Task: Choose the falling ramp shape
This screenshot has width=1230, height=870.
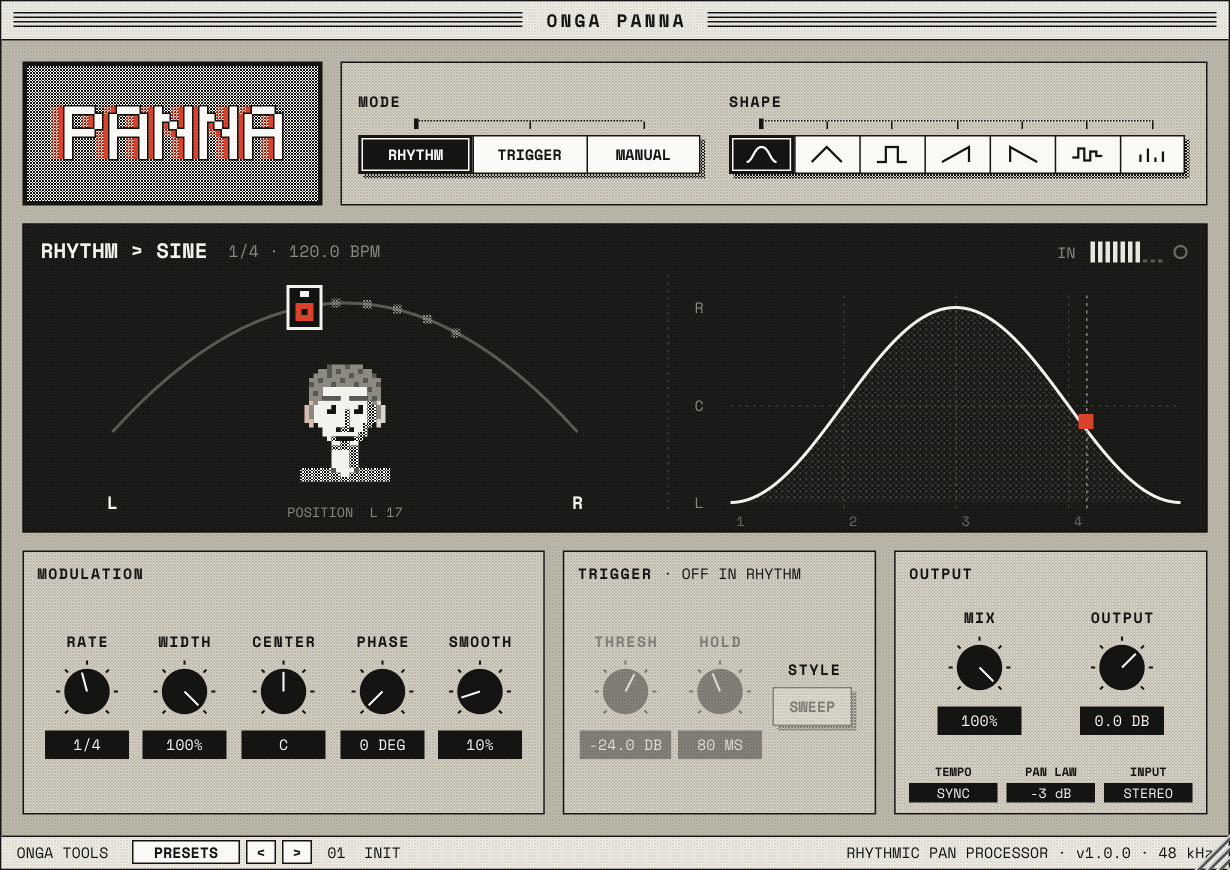Action: (1022, 155)
